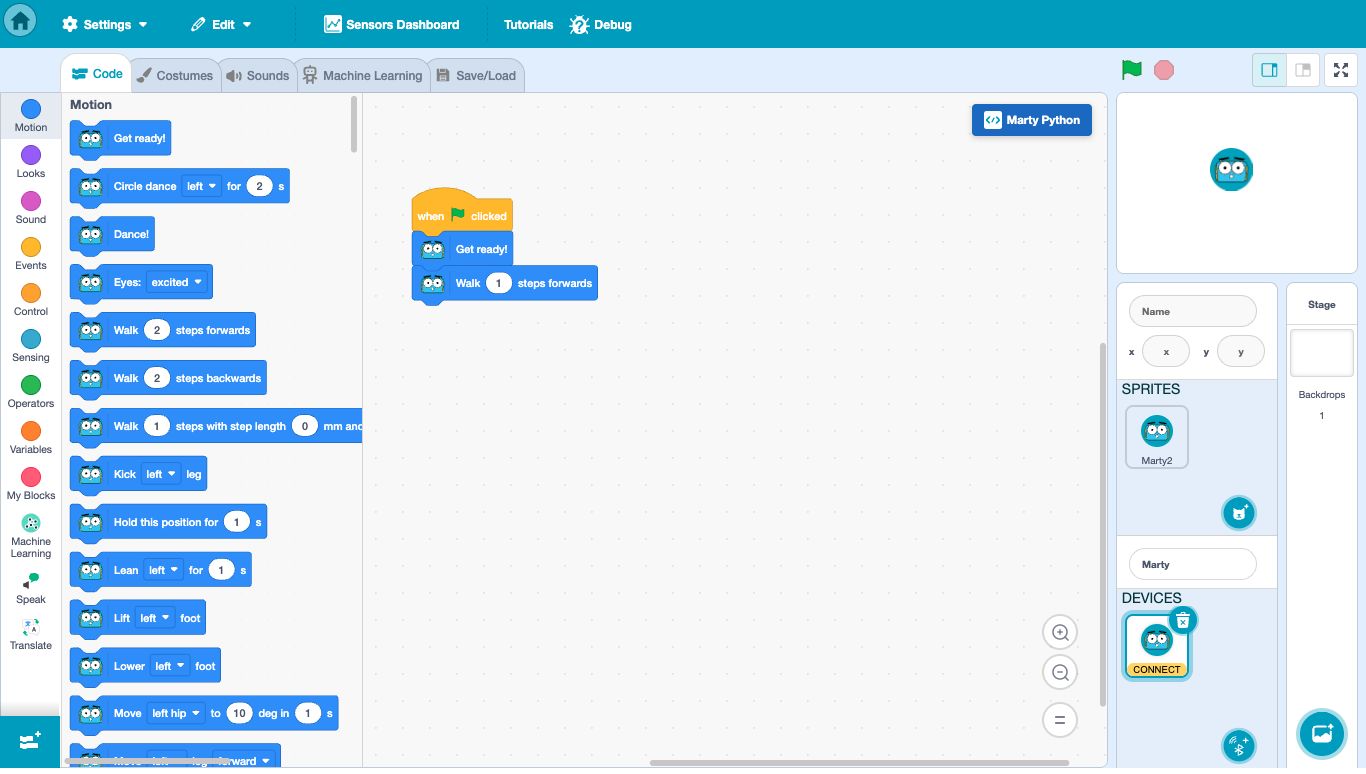Open the Debug help tool
This screenshot has width=1366, height=774.
[600, 24]
